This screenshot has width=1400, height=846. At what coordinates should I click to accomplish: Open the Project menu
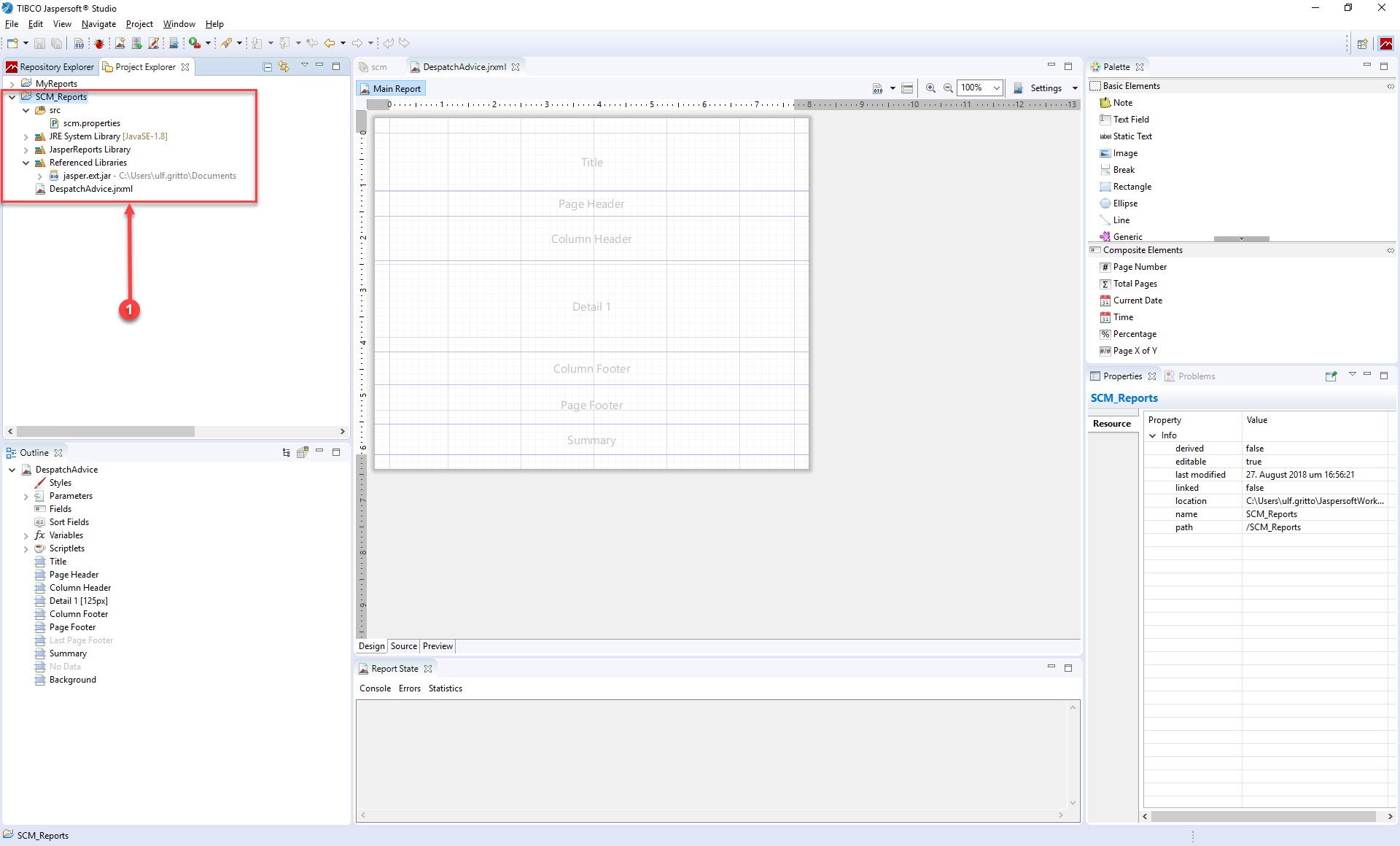[x=139, y=24]
